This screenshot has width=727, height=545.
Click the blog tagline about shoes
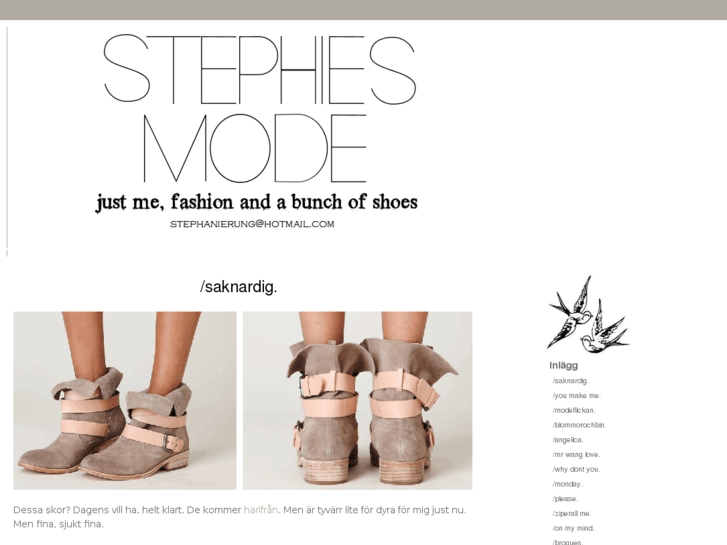[x=256, y=202]
